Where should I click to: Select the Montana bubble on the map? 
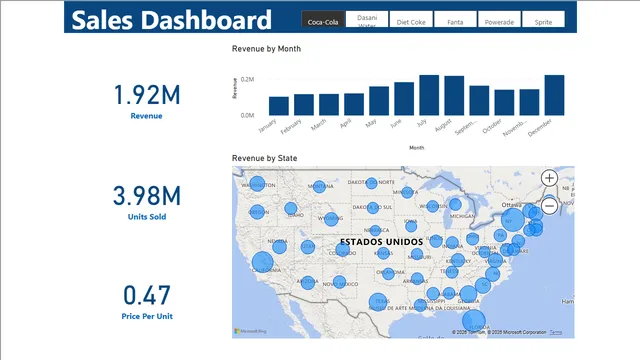tap(319, 187)
